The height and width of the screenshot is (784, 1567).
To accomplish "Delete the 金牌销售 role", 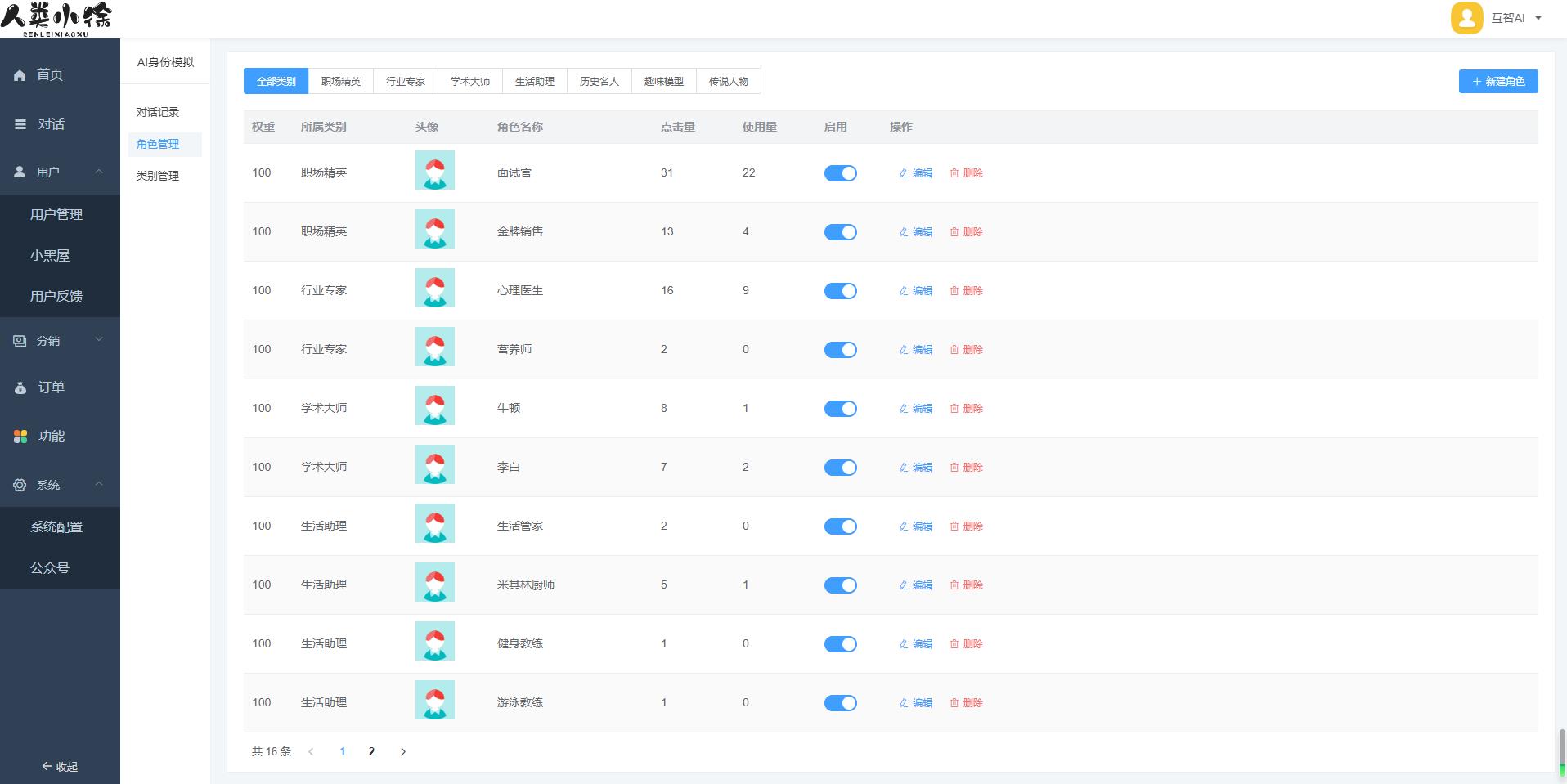I will 967,232.
